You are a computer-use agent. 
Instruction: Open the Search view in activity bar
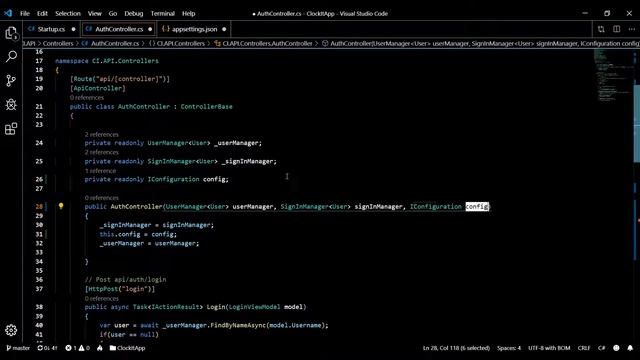coord(11,56)
